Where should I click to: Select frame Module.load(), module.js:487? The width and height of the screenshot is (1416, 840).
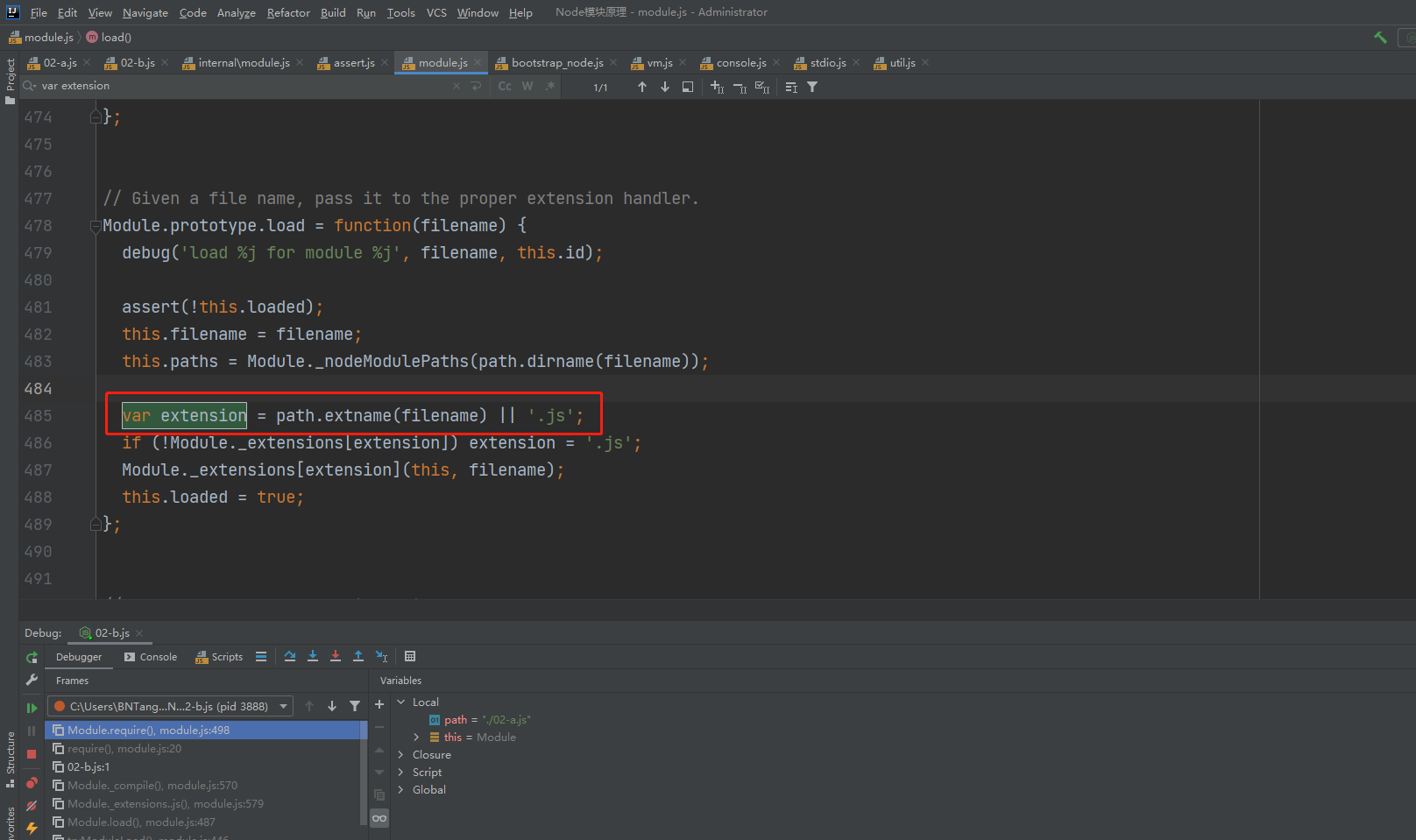[x=202, y=822]
